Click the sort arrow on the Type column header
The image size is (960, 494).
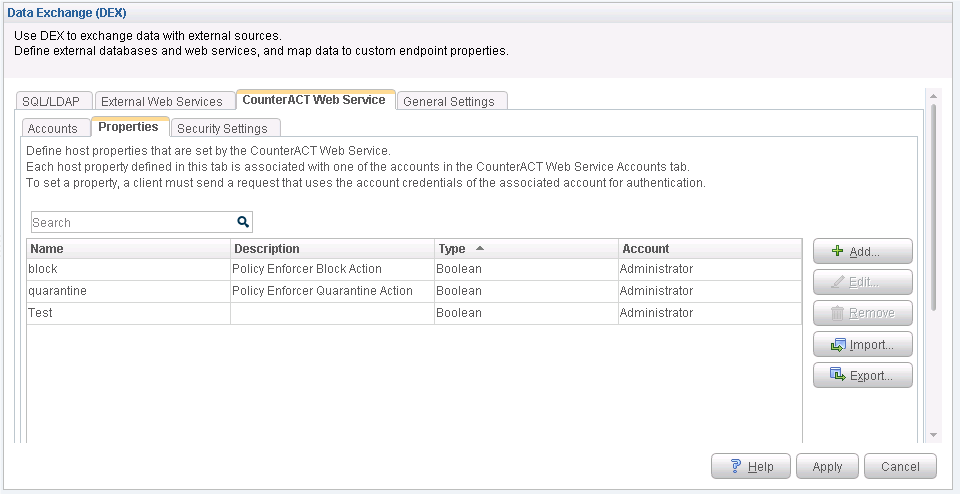pyautogui.click(x=480, y=248)
